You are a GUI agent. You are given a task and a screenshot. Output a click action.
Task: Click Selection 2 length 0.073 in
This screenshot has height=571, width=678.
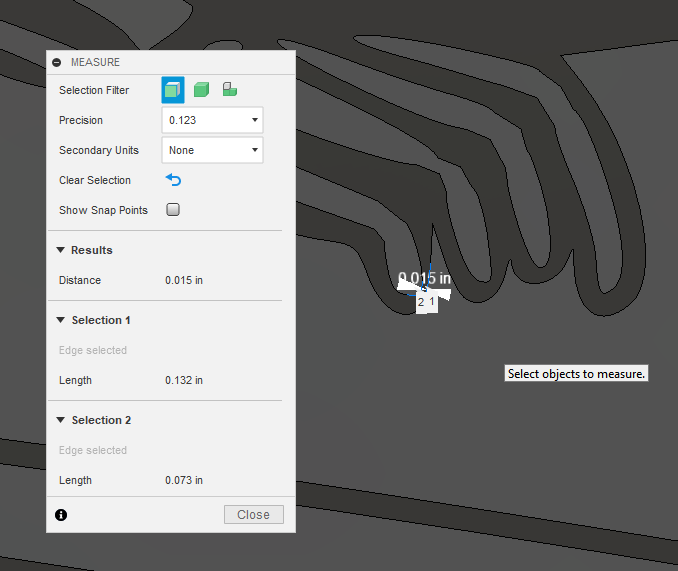pyautogui.click(x=184, y=480)
